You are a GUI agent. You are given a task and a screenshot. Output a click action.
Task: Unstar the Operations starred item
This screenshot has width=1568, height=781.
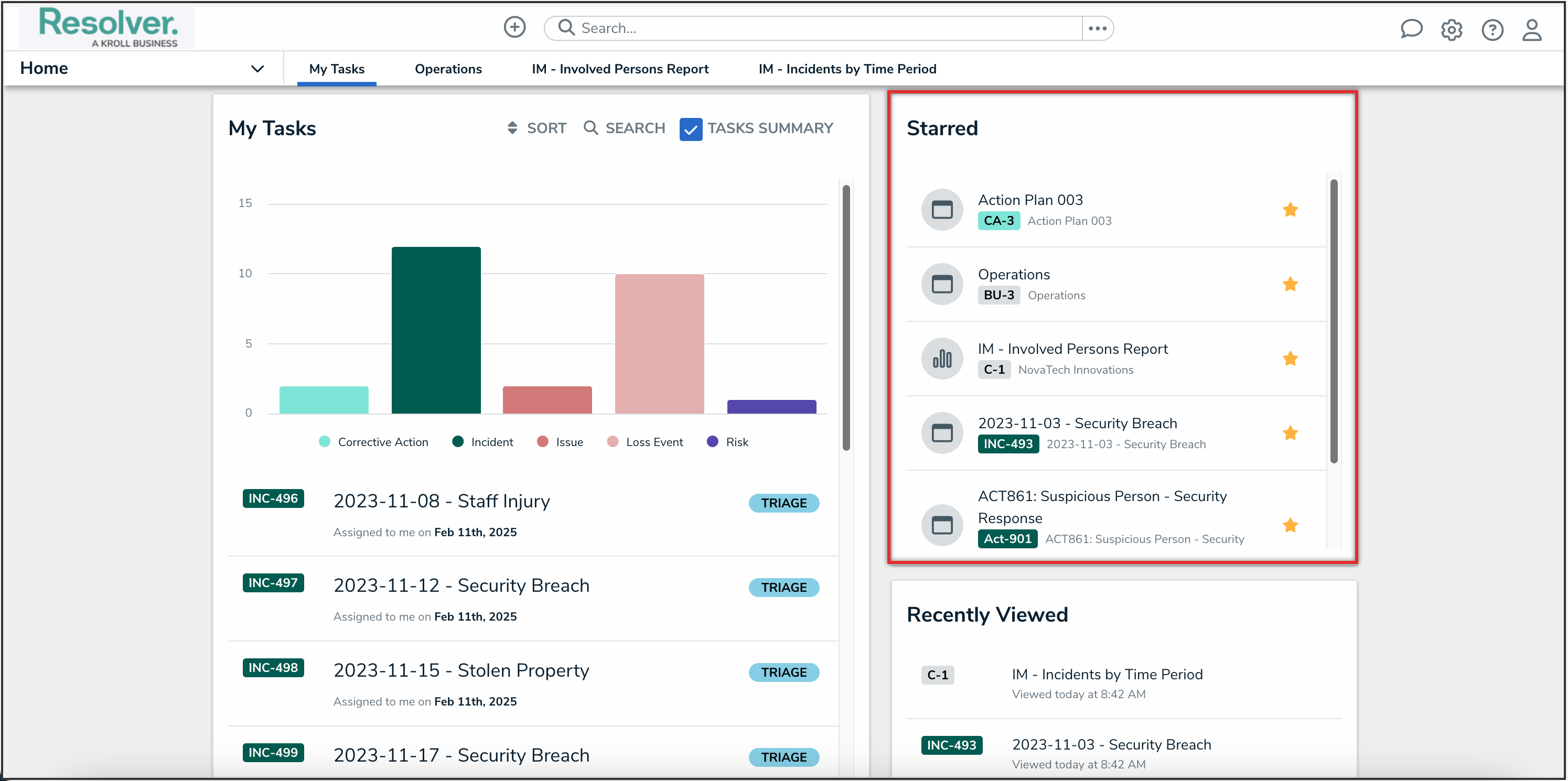(1291, 284)
